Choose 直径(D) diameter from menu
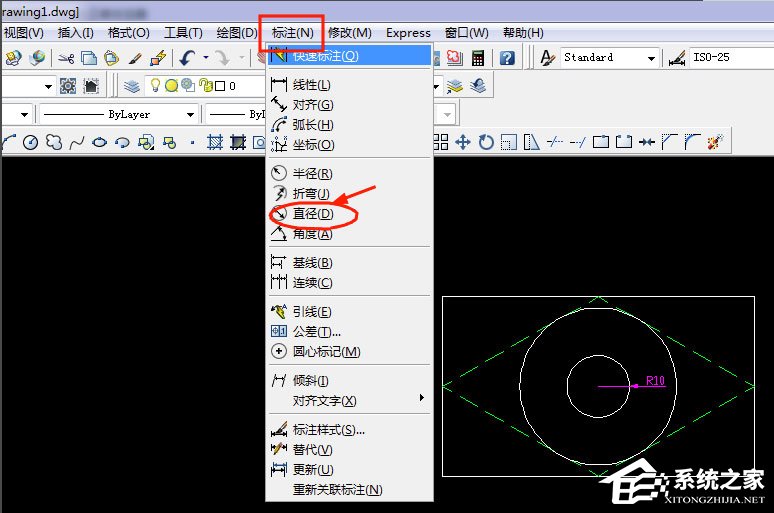 pyautogui.click(x=312, y=214)
